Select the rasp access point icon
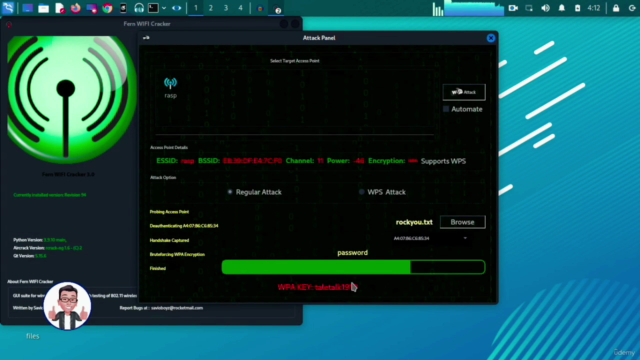 (171, 87)
